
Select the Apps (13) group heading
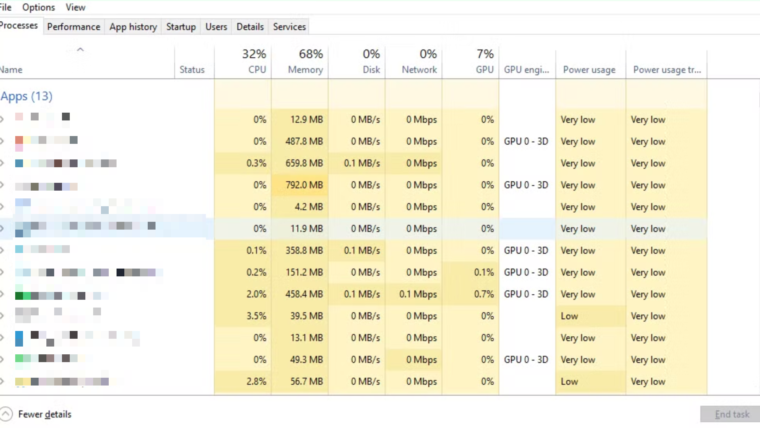[x=27, y=96]
